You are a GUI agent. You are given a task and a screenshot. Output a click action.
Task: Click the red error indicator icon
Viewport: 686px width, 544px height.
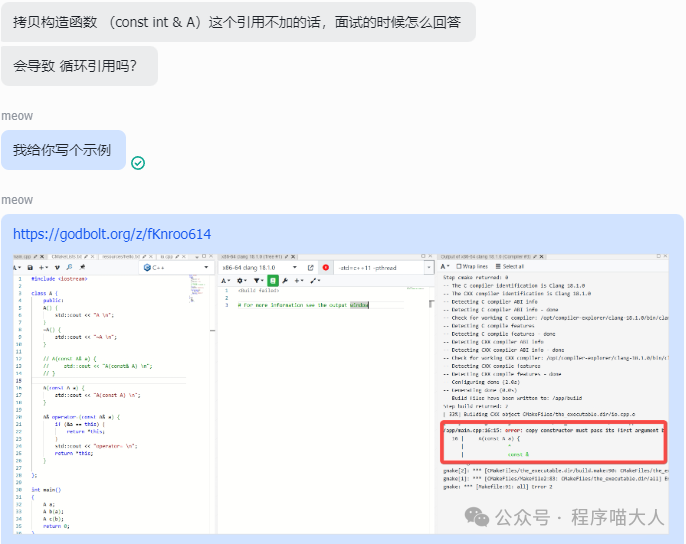pos(326,267)
